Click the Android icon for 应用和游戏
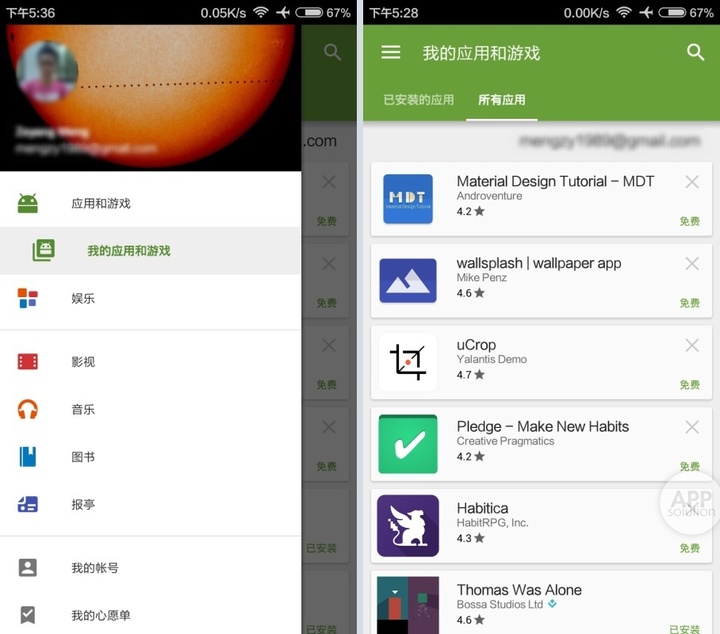 [28, 203]
